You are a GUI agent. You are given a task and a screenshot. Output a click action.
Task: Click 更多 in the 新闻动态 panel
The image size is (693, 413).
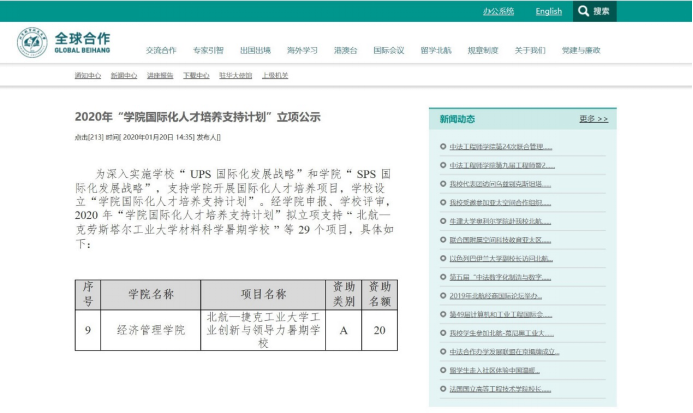[x=593, y=119]
